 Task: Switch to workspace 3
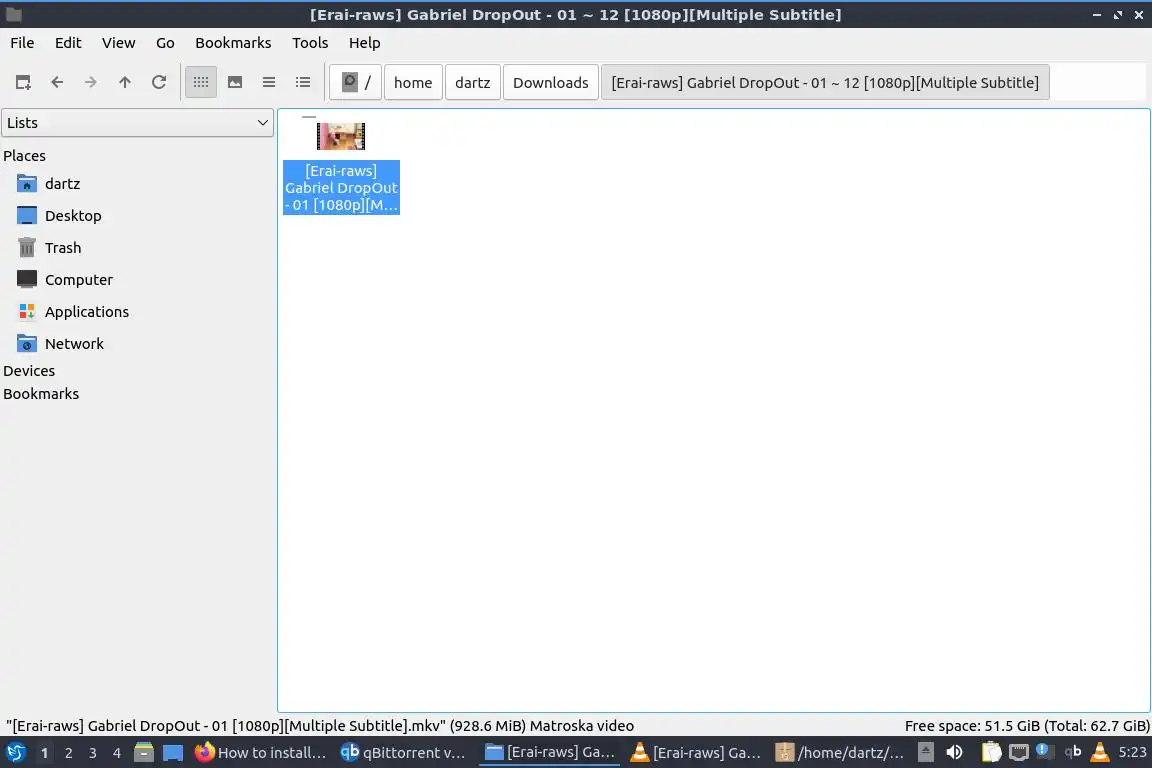click(x=93, y=753)
